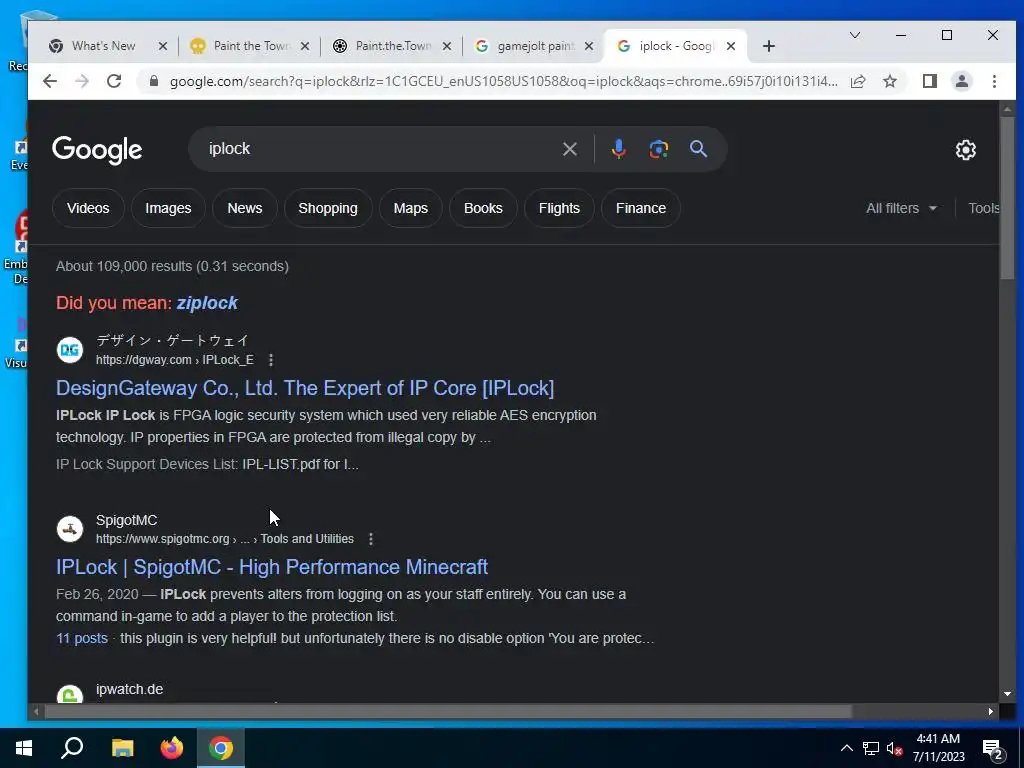The width and height of the screenshot is (1024, 768).
Task: Open the taskbar clock and date
Action: (938, 748)
